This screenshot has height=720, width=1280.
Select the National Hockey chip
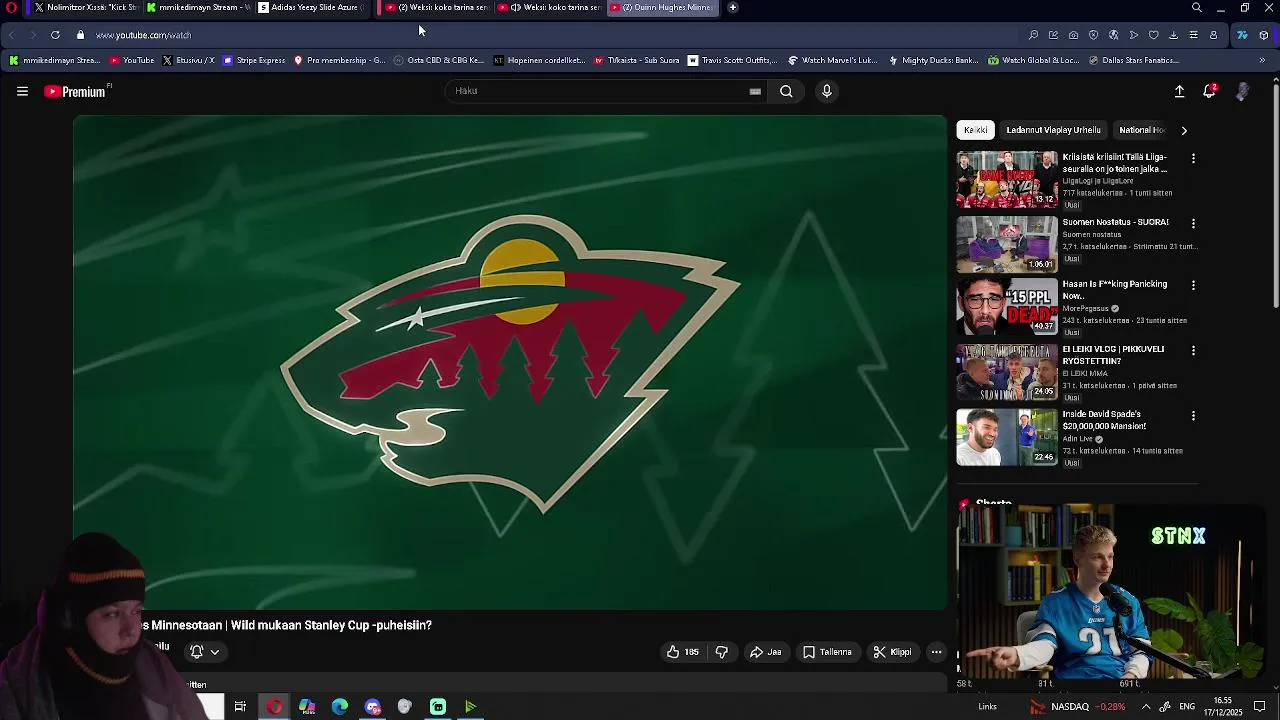tap(1142, 130)
